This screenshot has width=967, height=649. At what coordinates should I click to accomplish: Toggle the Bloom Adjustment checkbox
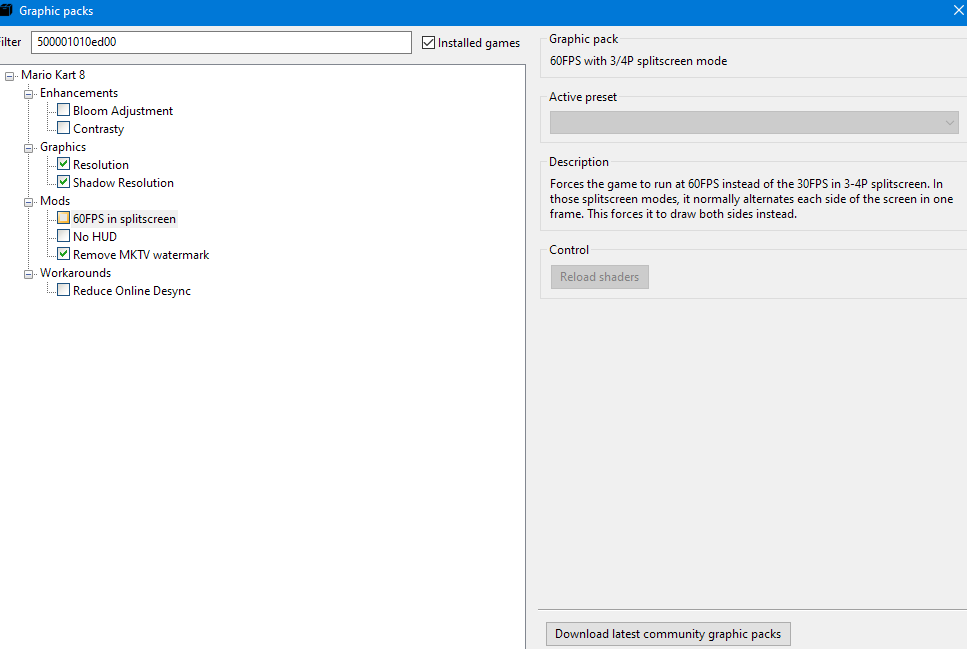64,110
